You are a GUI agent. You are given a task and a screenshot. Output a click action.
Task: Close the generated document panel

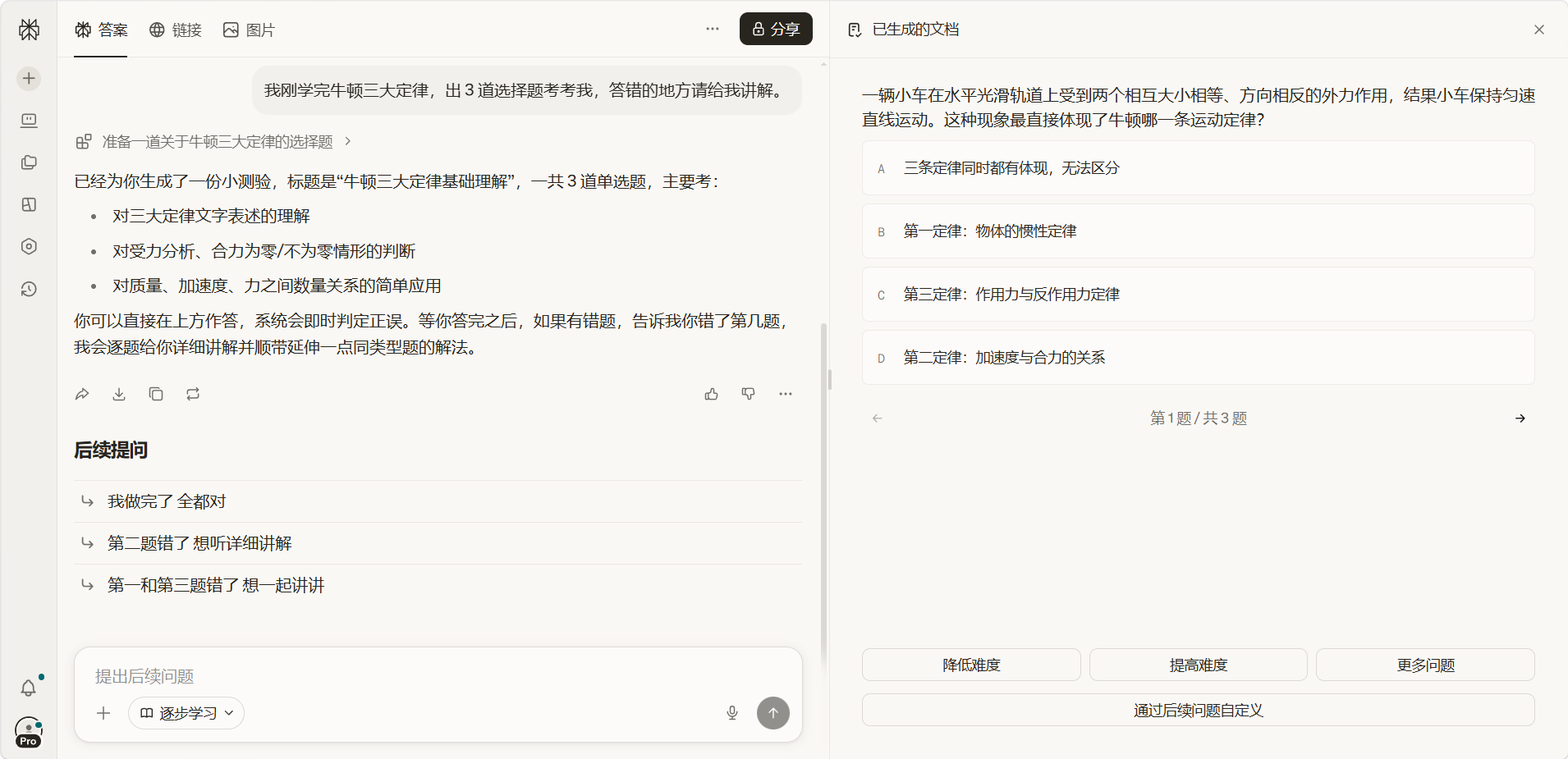[x=1539, y=30]
